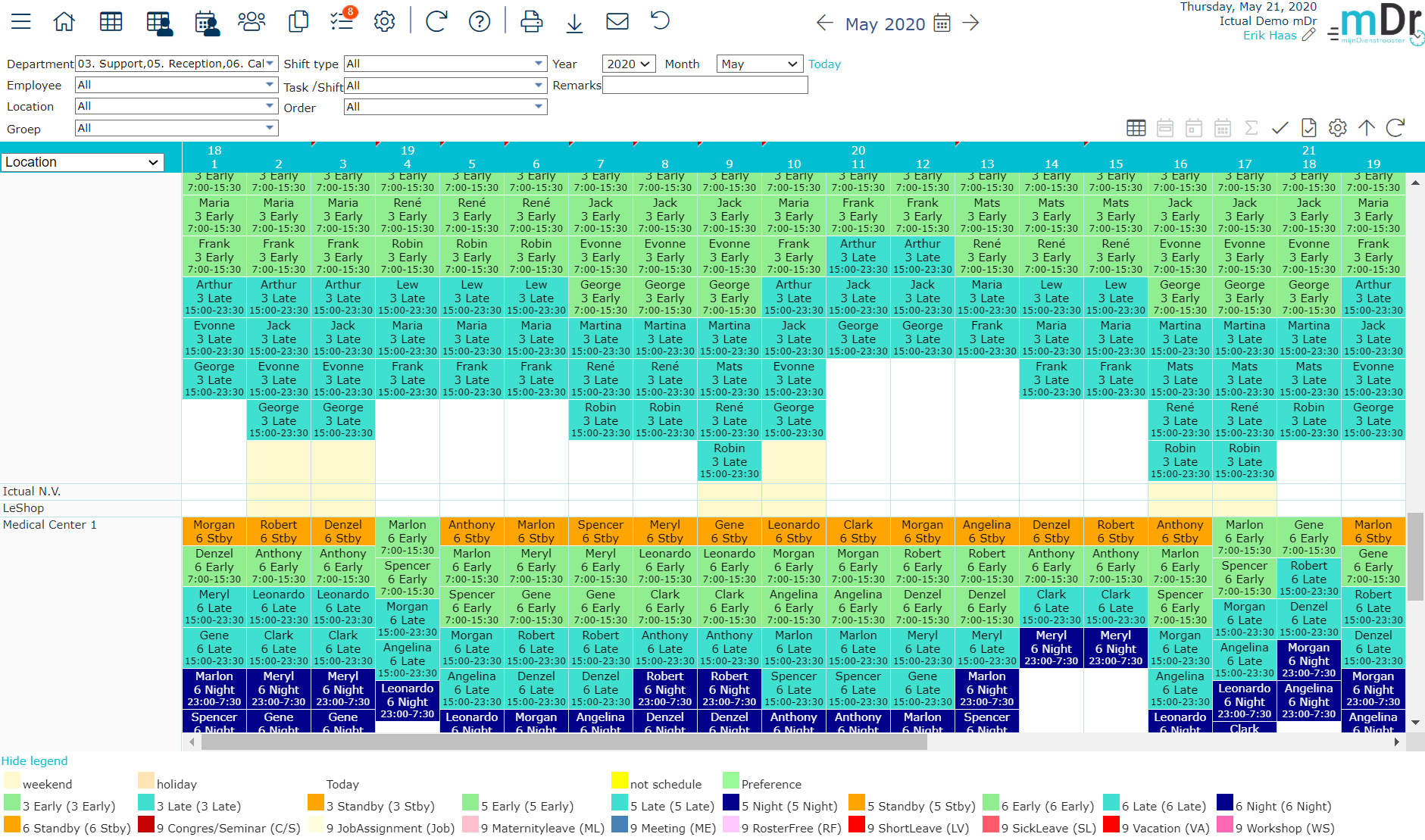This screenshot has width=1425, height=840.
Task: Open the personal roster table icon
Action: [x=159, y=22]
